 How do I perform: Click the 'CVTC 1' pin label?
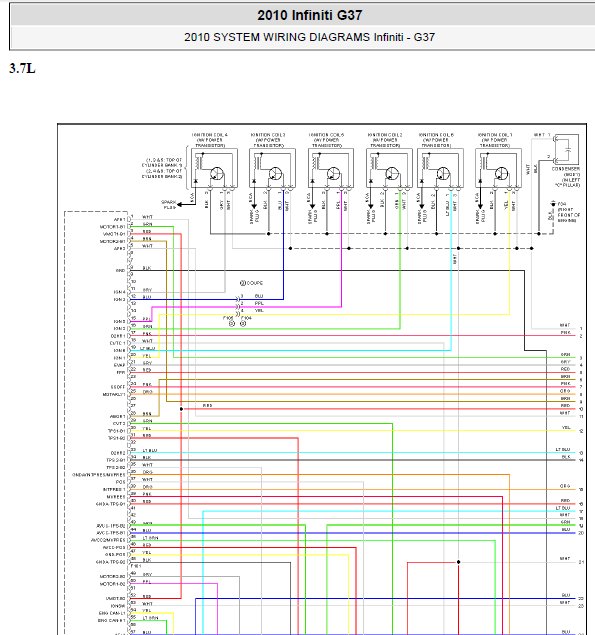coord(118,343)
